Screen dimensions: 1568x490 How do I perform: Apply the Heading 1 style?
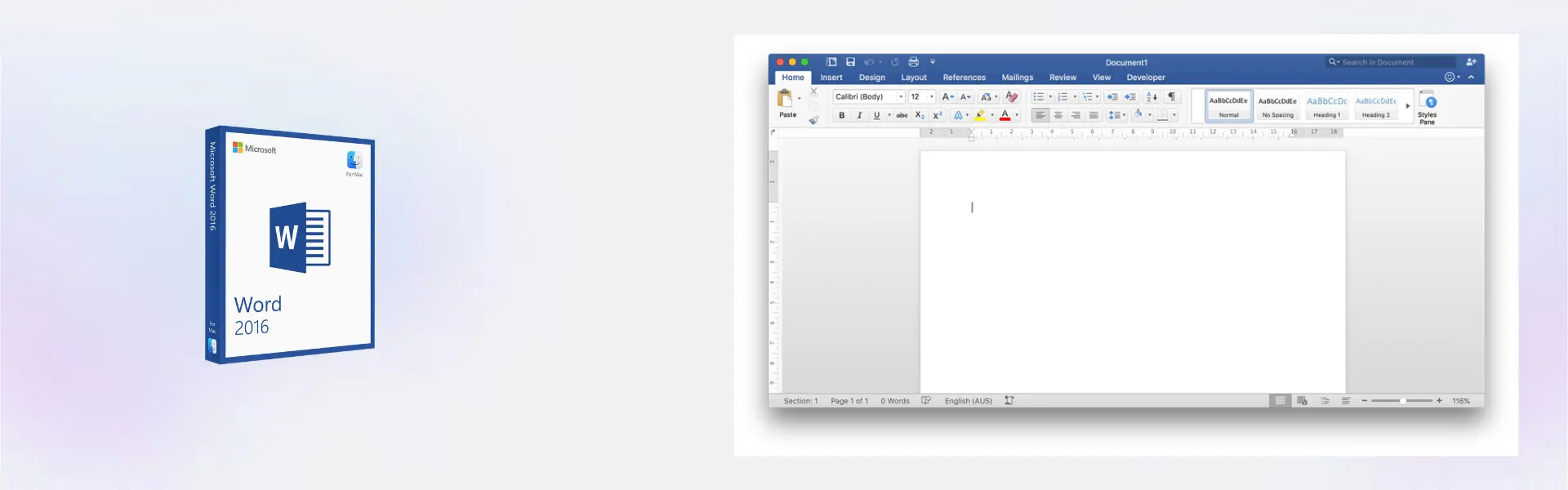(1326, 106)
